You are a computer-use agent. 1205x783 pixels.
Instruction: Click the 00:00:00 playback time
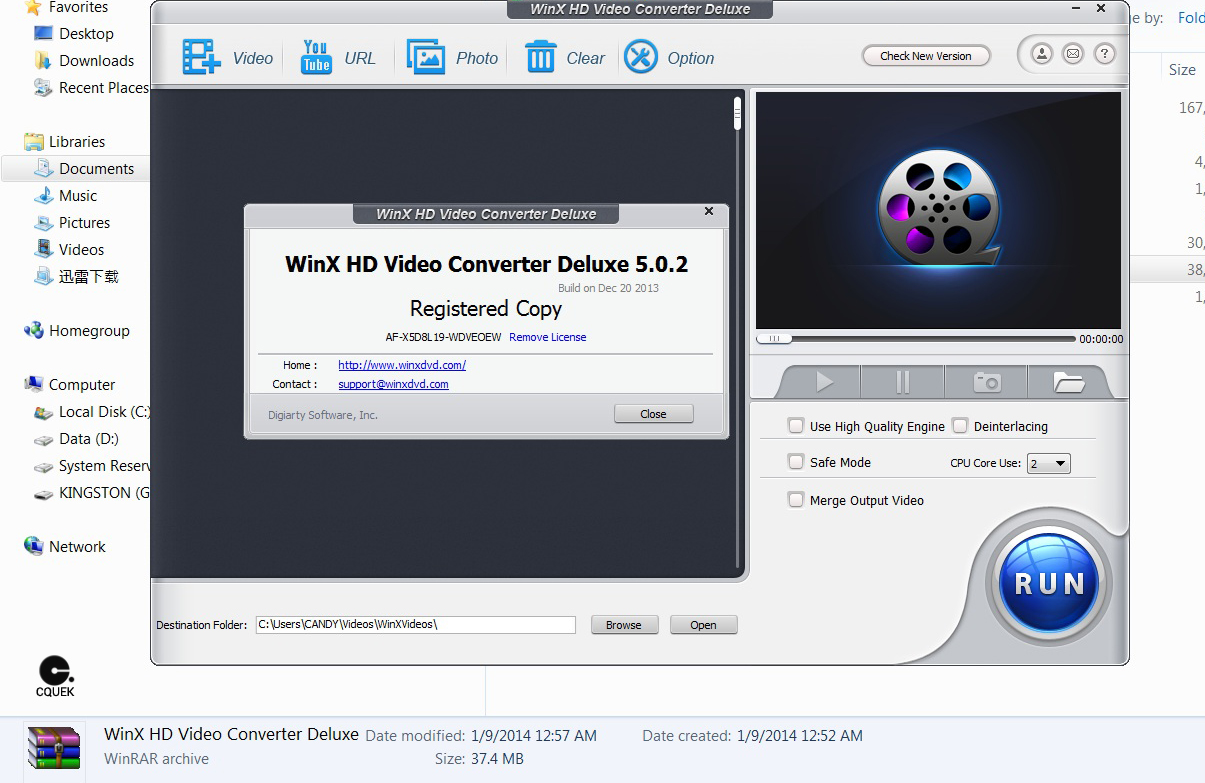pos(1101,339)
